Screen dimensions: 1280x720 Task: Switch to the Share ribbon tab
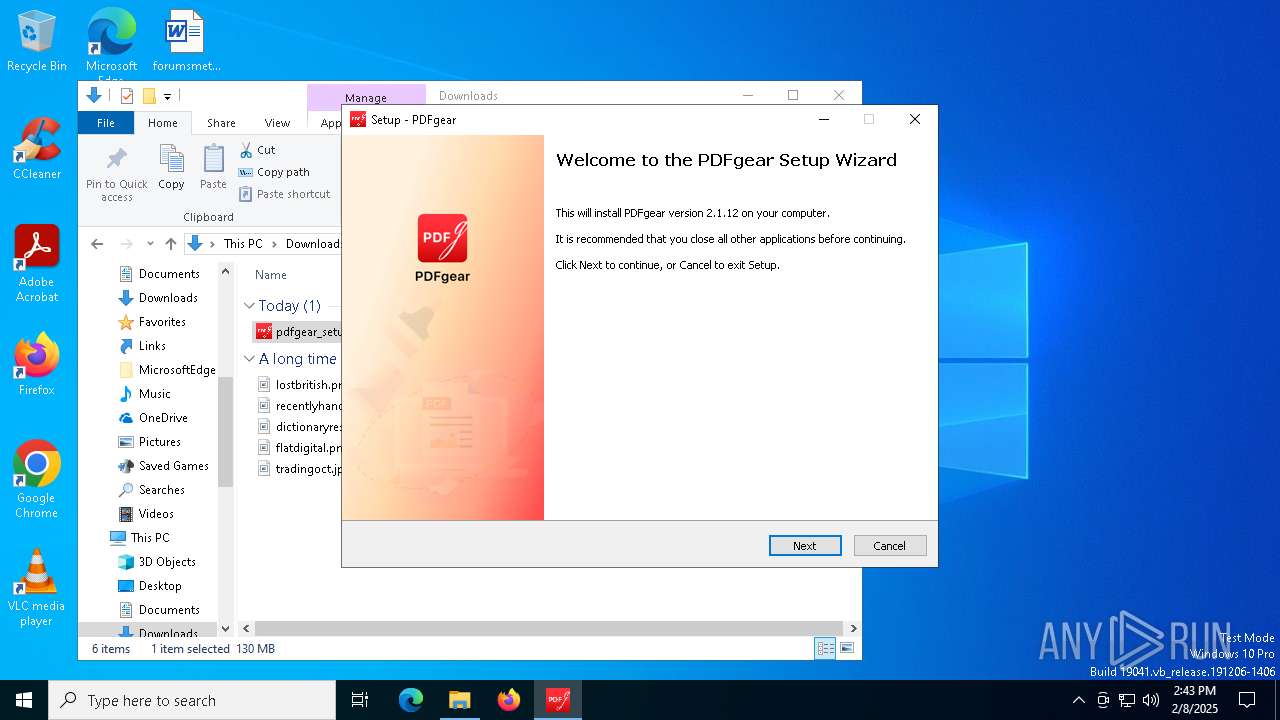tap(221, 123)
